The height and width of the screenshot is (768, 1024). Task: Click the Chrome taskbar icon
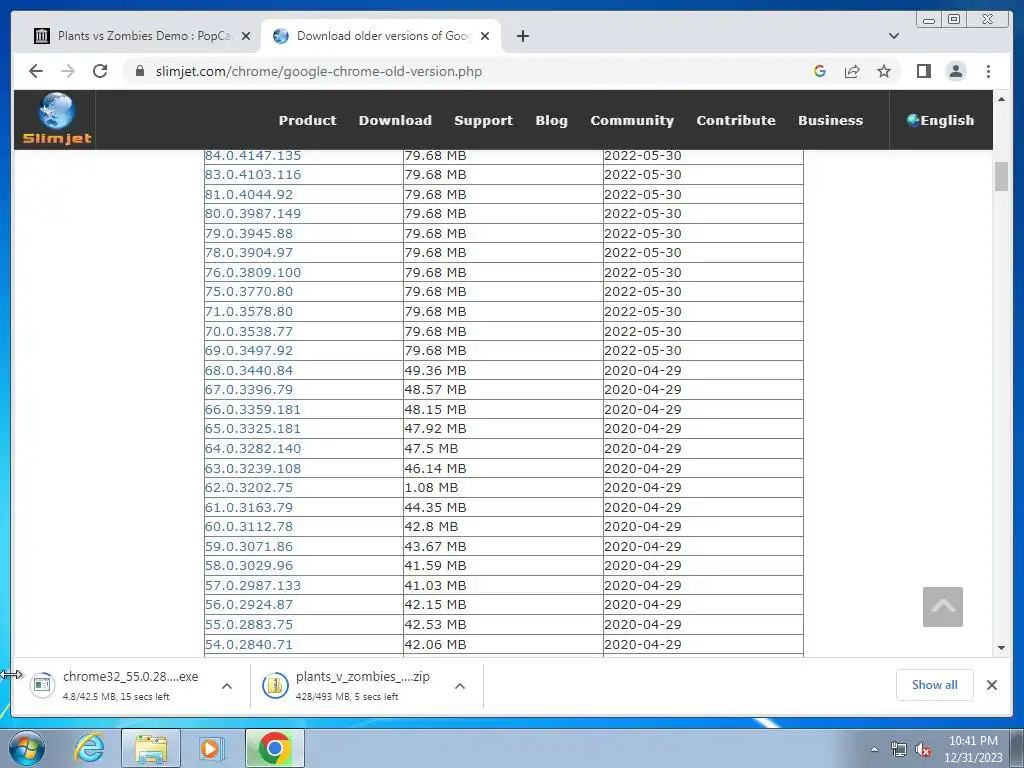pos(274,748)
